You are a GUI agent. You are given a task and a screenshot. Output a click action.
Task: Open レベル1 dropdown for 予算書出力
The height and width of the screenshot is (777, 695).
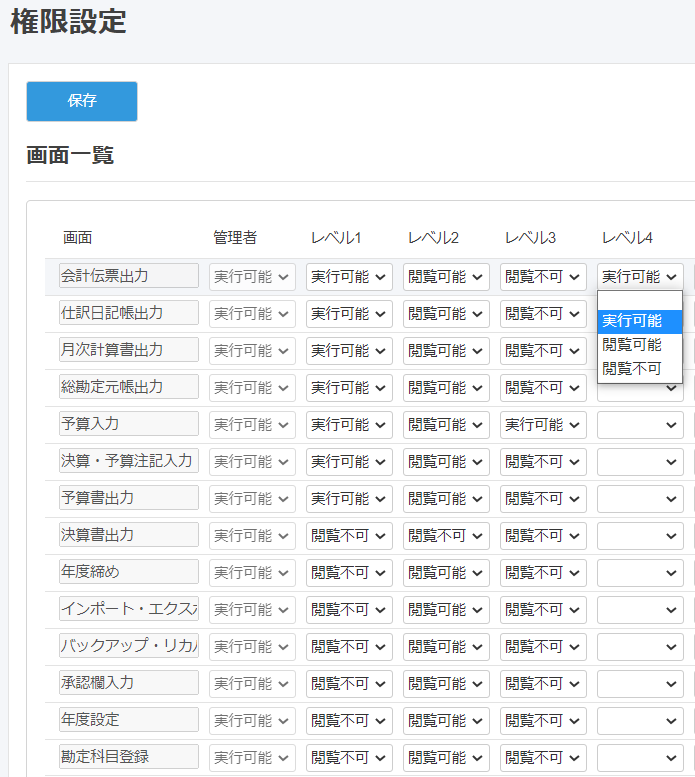point(349,499)
